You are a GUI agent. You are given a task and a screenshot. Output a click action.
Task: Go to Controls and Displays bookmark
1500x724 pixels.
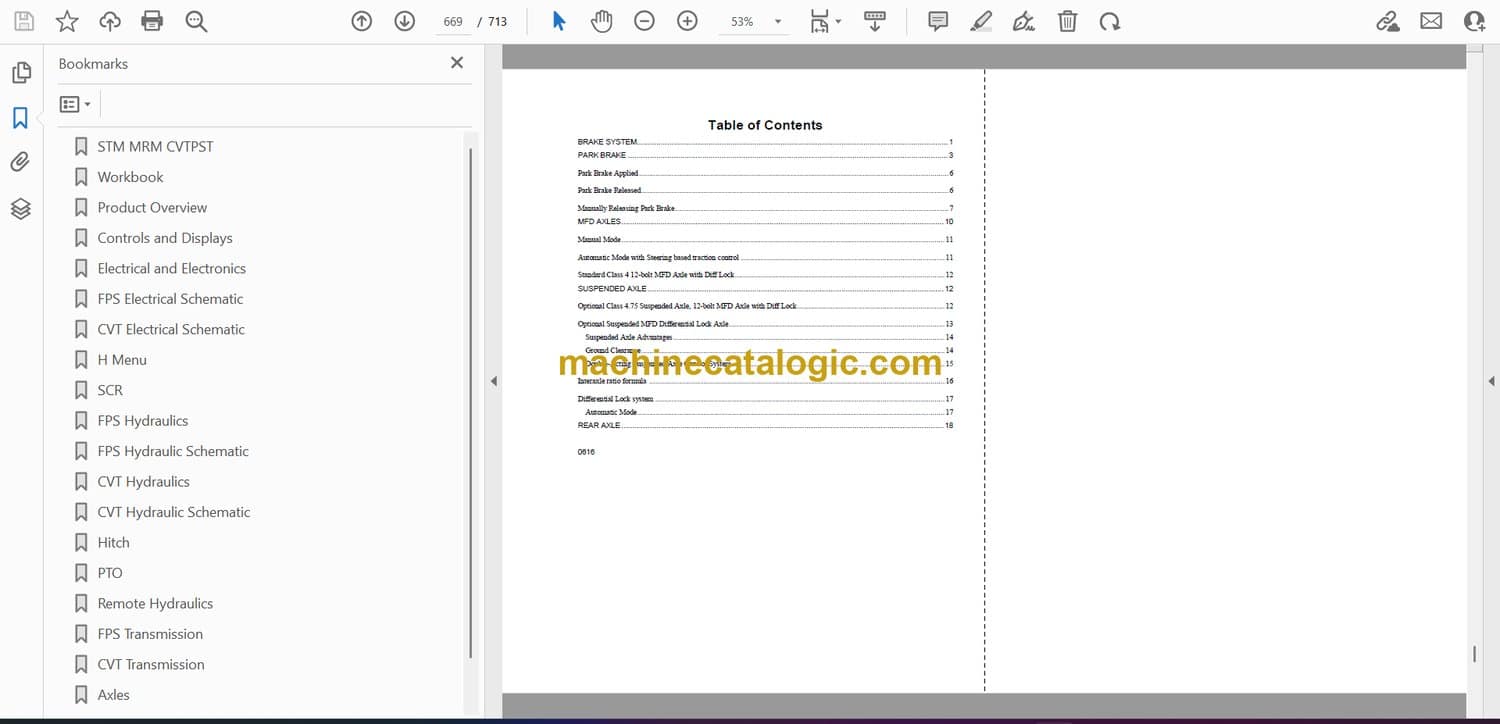pos(165,238)
